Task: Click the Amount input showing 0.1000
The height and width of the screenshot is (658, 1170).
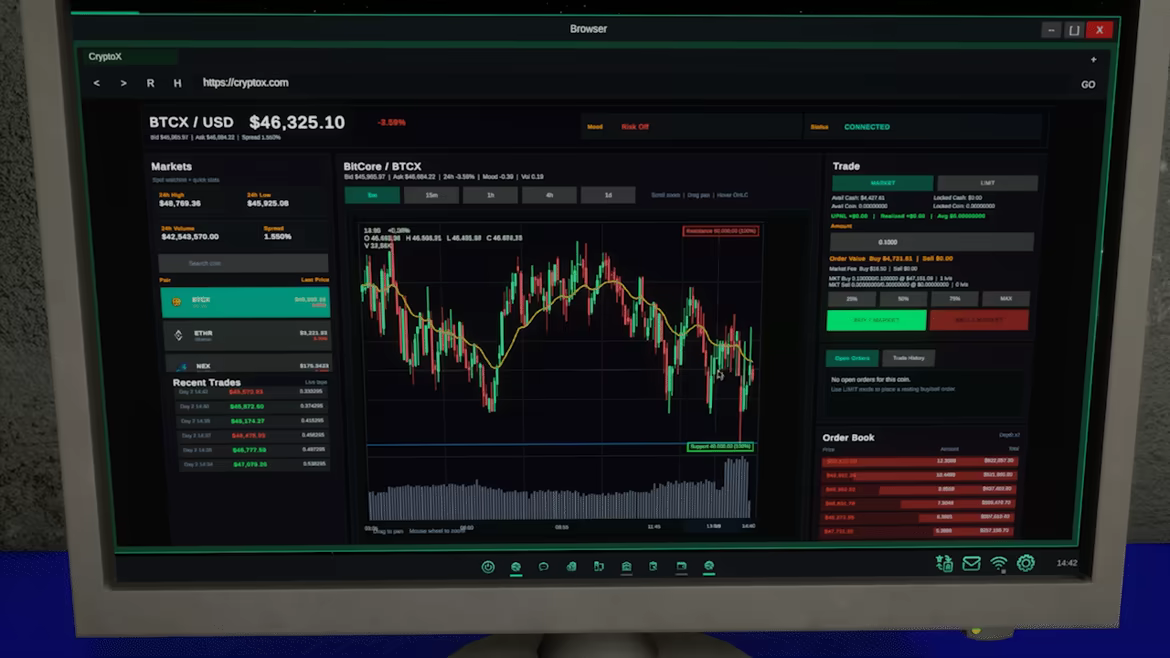Action: [x=932, y=242]
